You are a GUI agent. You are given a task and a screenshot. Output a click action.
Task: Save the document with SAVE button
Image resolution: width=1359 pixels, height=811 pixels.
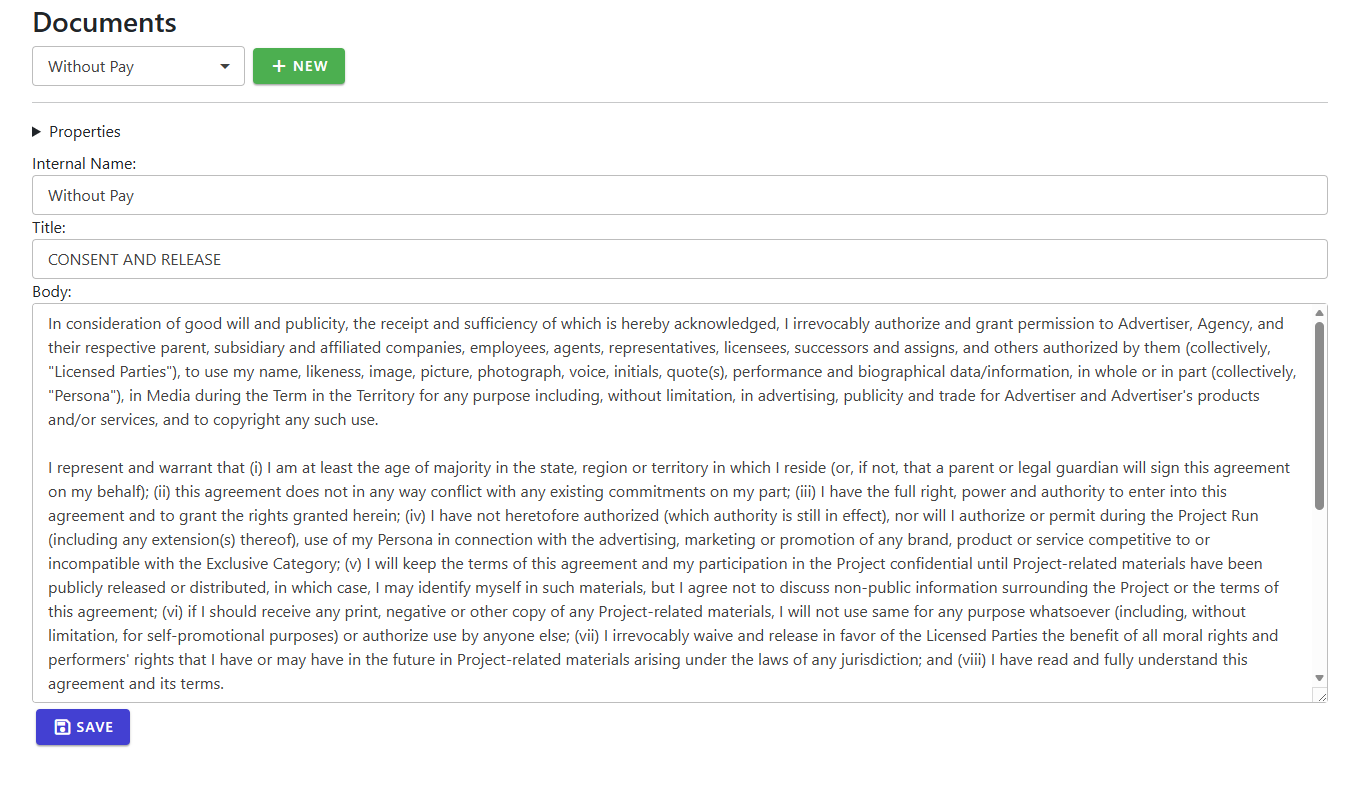(x=83, y=727)
